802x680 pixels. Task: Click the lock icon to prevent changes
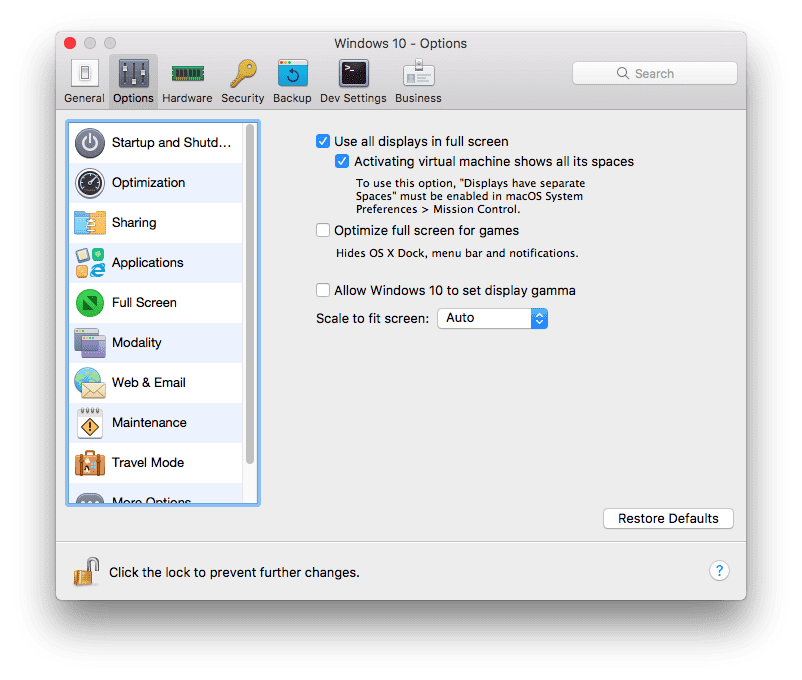pyautogui.click(x=86, y=572)
